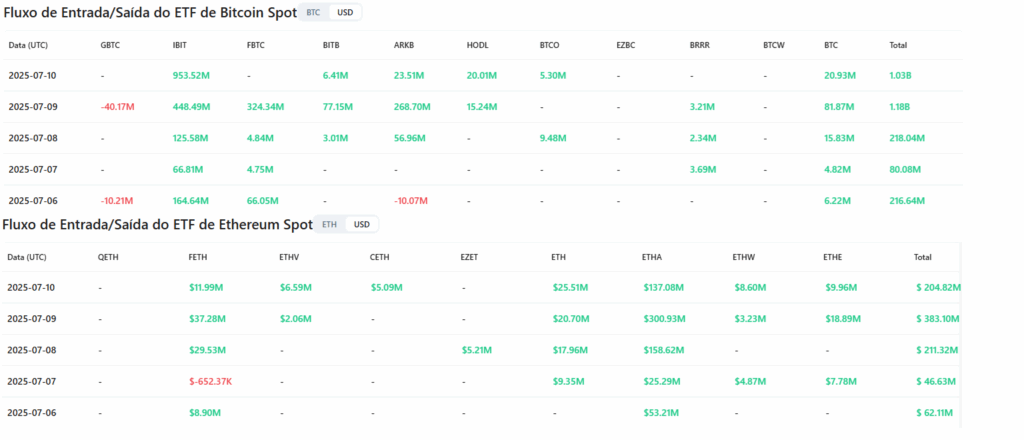This screenshot has width=1024, height=440.
Task: Click HODL column header
Action: coord(477,46)
